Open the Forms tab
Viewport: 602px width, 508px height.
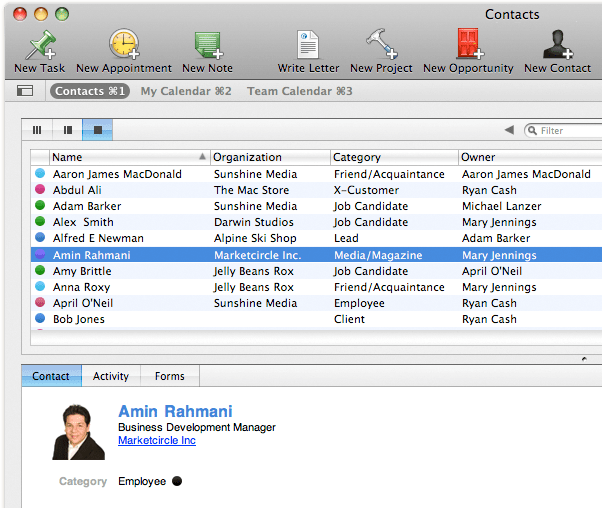pos(169,376)
